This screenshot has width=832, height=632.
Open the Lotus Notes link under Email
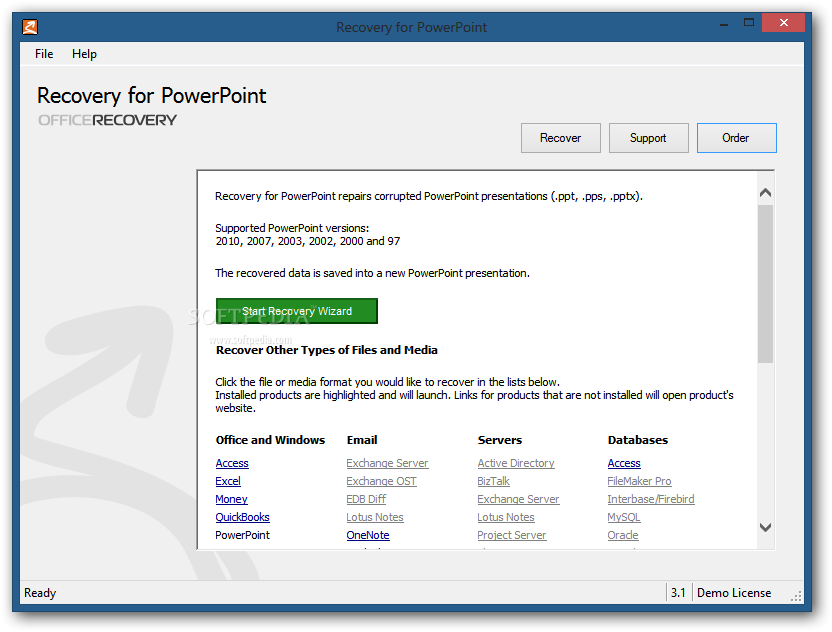(375, 517)
